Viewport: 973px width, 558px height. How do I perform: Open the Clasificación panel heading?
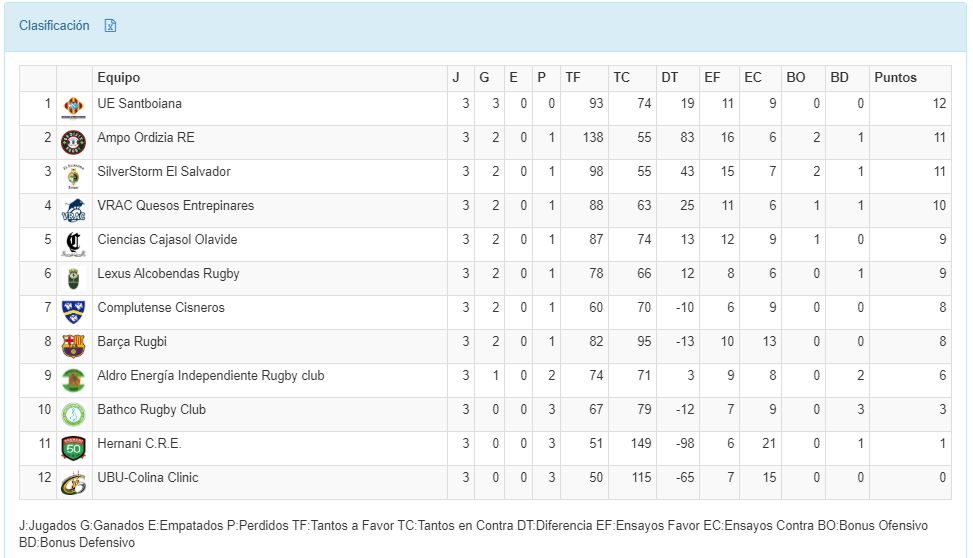54,26
